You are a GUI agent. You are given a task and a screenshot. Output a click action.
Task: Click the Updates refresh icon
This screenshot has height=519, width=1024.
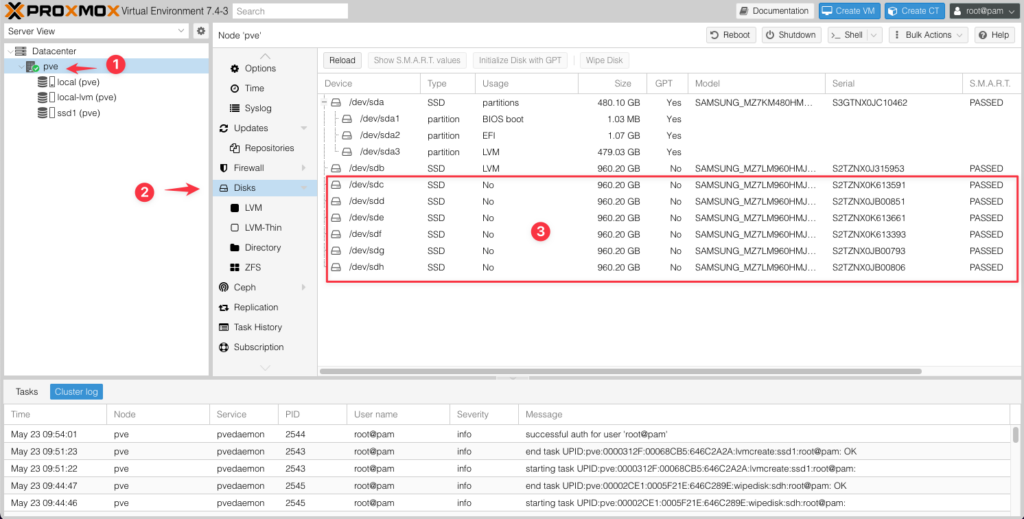click(223, 128)
